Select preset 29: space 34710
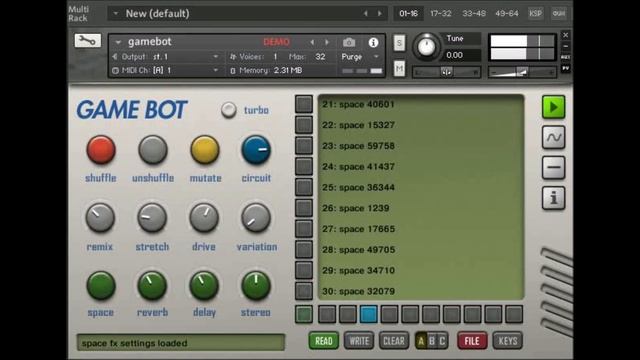The image size is (640, 360). click(358, 271)
